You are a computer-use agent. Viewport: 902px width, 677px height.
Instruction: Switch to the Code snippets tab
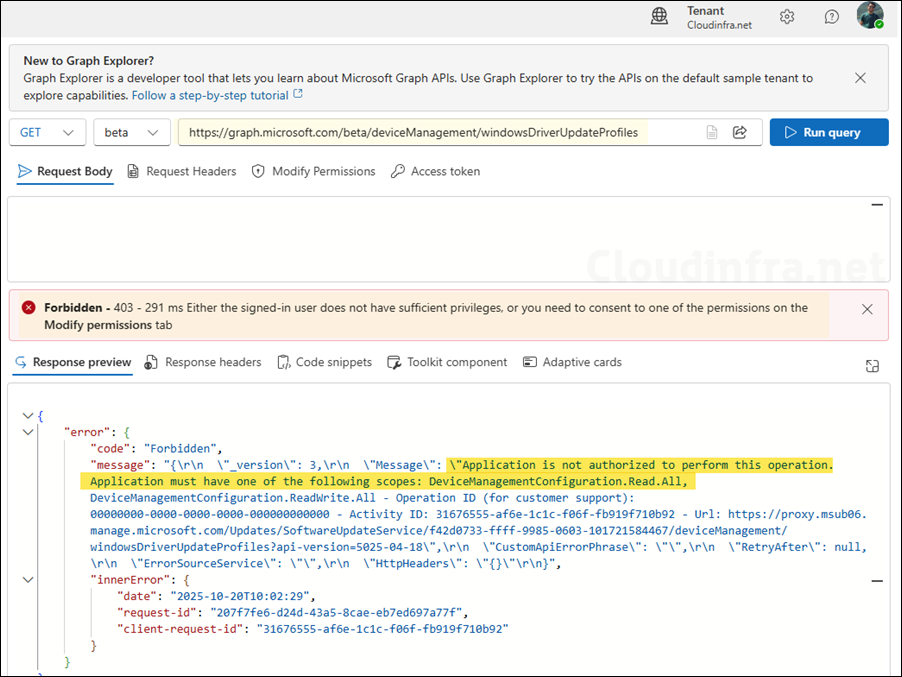[x=324, y=362]
